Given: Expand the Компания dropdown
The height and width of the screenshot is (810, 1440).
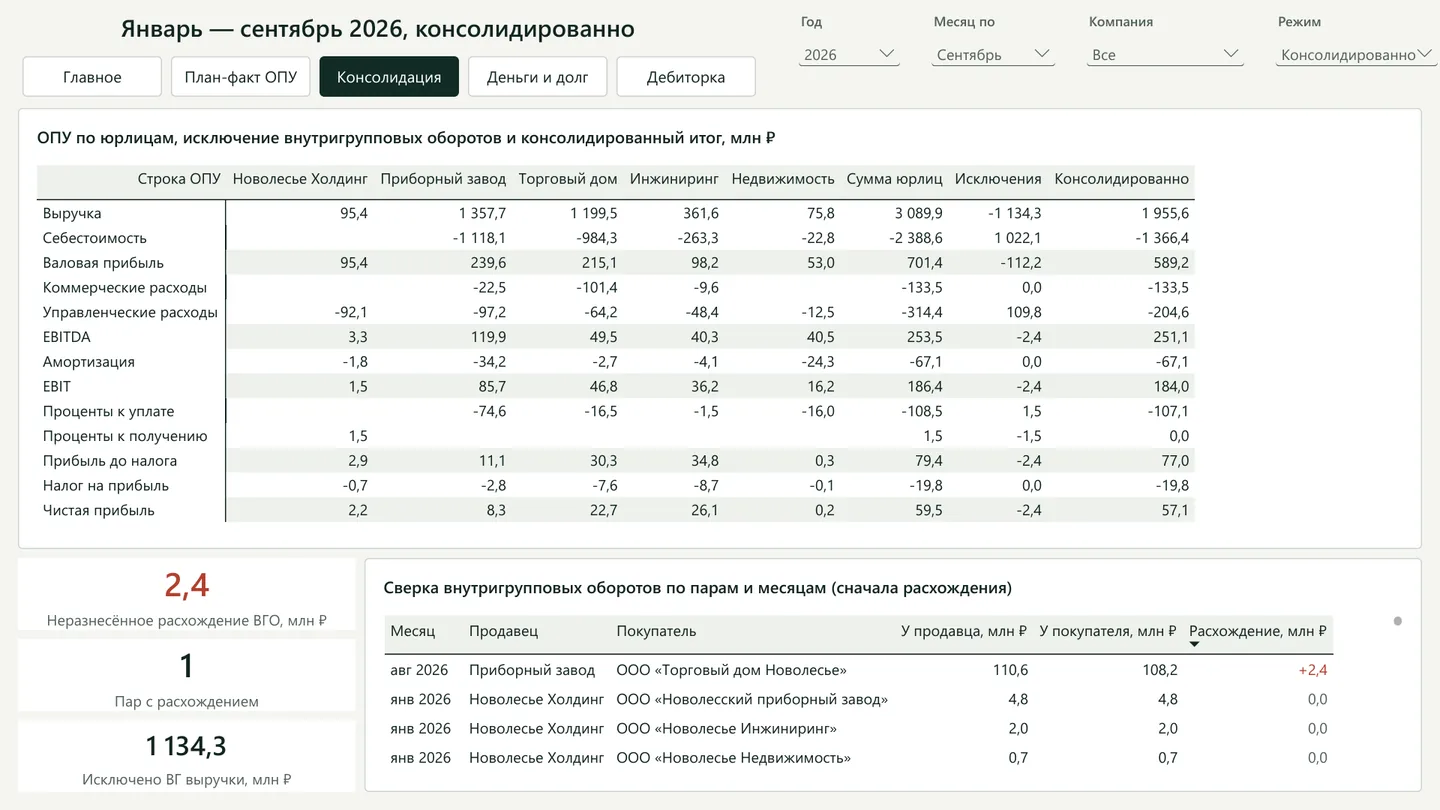Looking at the screenshot, I should point(1166,55).
